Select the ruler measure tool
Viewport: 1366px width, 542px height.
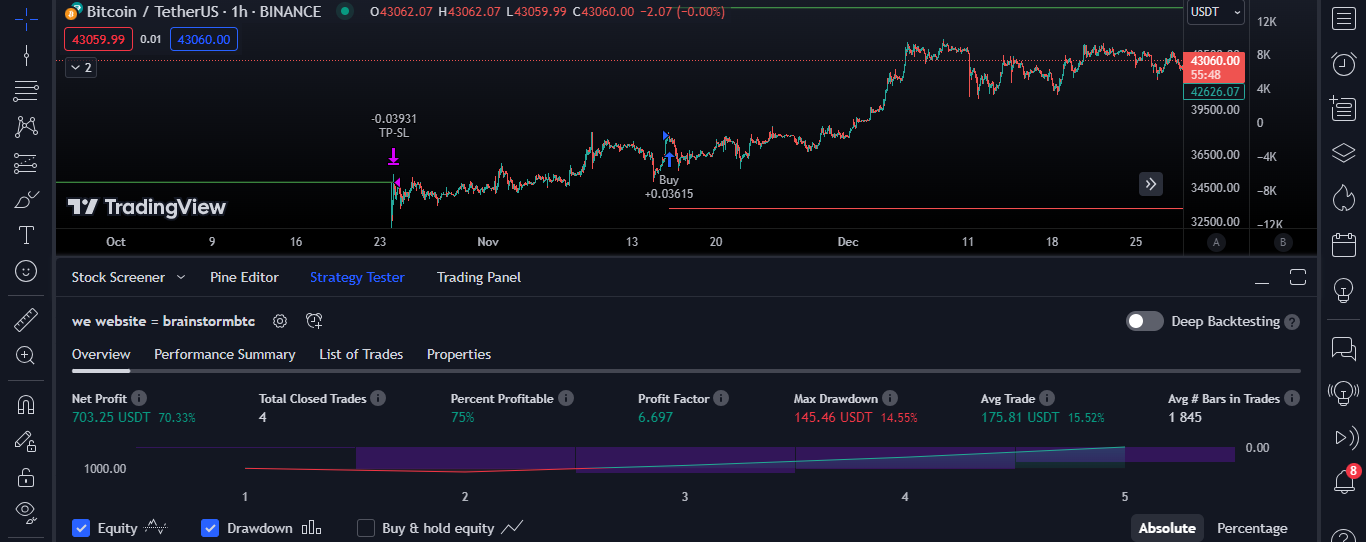[26, 320]
